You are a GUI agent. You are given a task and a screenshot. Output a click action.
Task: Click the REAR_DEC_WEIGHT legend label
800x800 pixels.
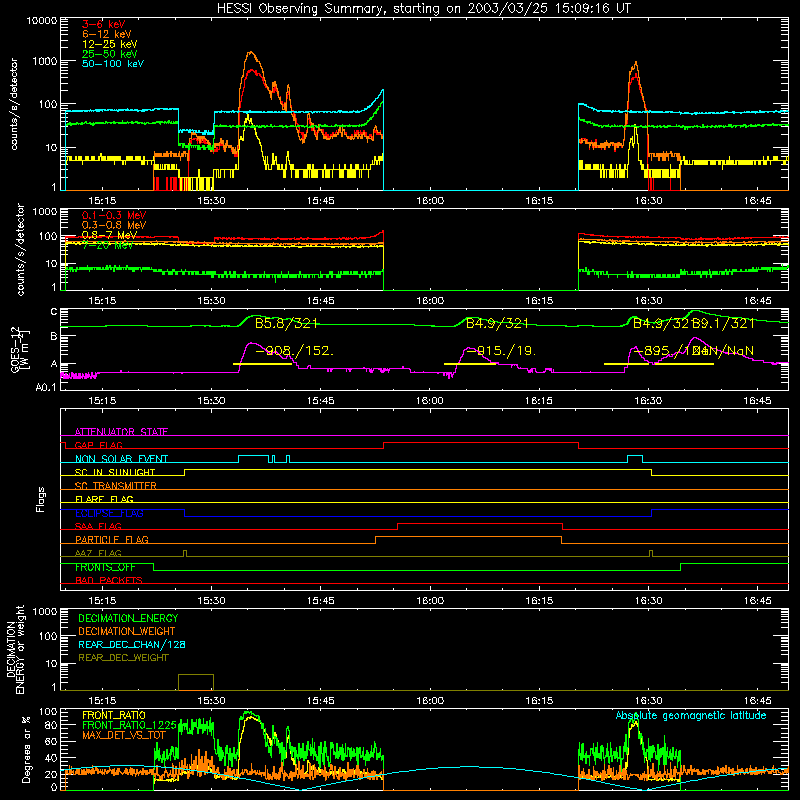(x=123, y=658)
